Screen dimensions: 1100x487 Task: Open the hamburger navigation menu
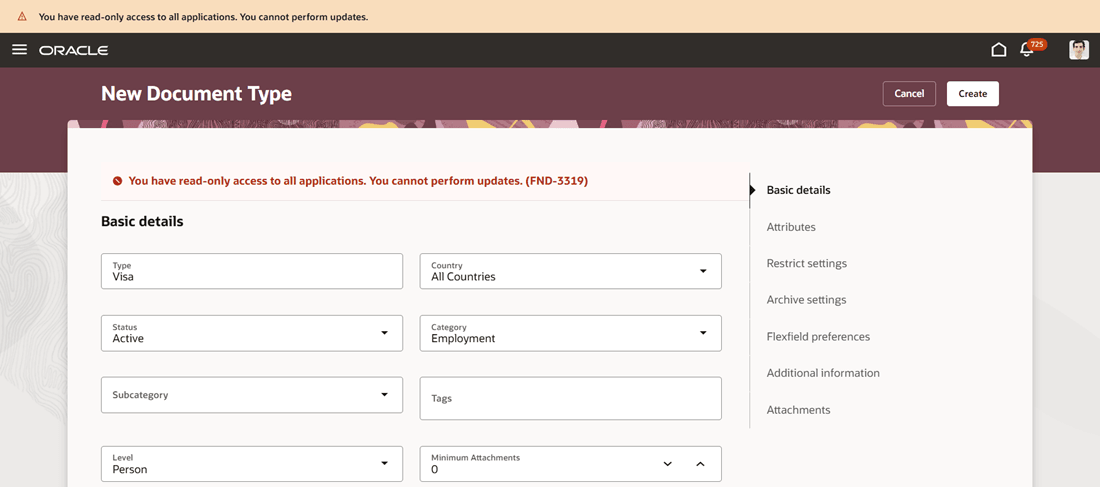[20, 50]
